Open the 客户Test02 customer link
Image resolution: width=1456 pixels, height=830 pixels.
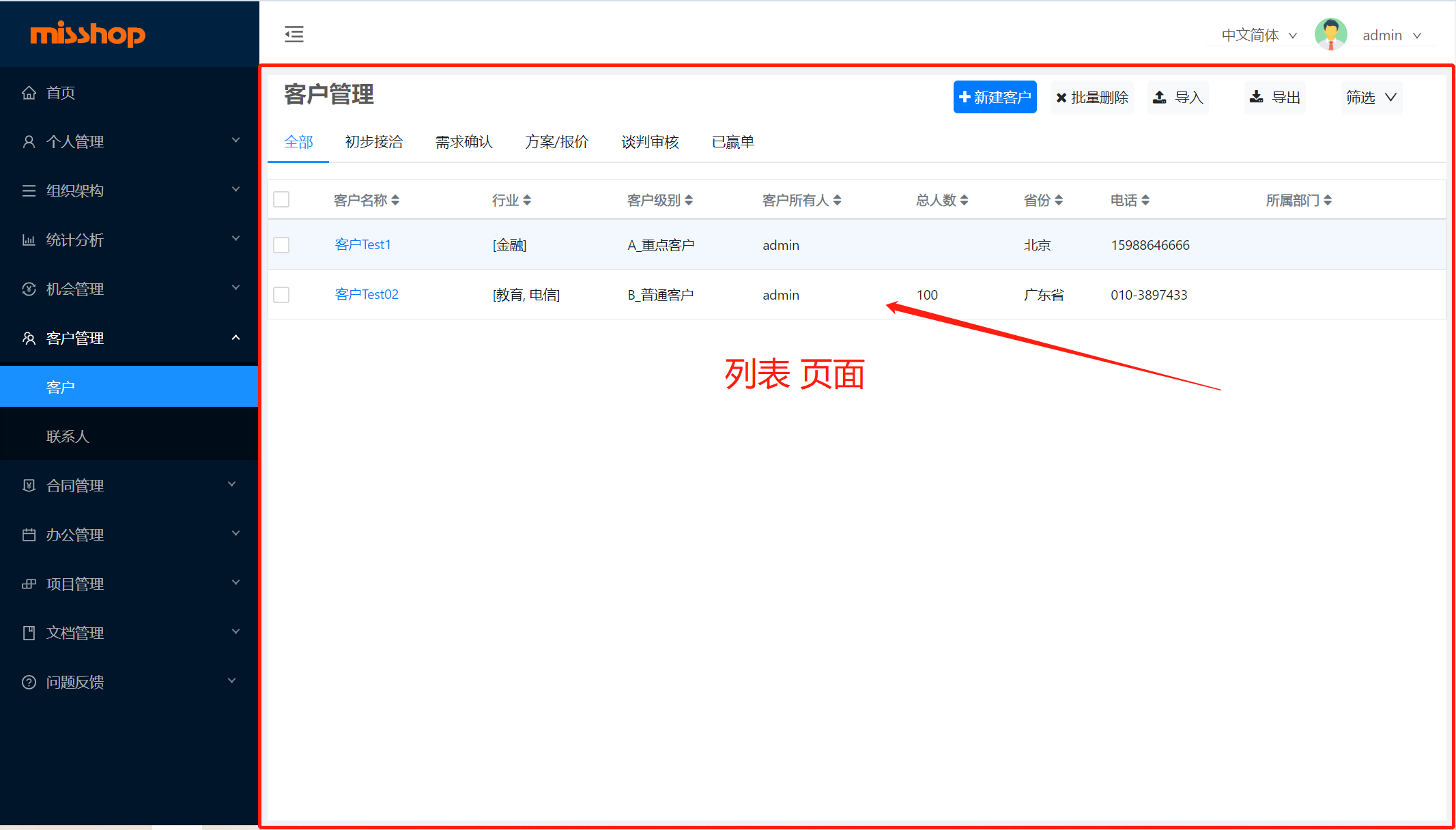coord(367,294)
